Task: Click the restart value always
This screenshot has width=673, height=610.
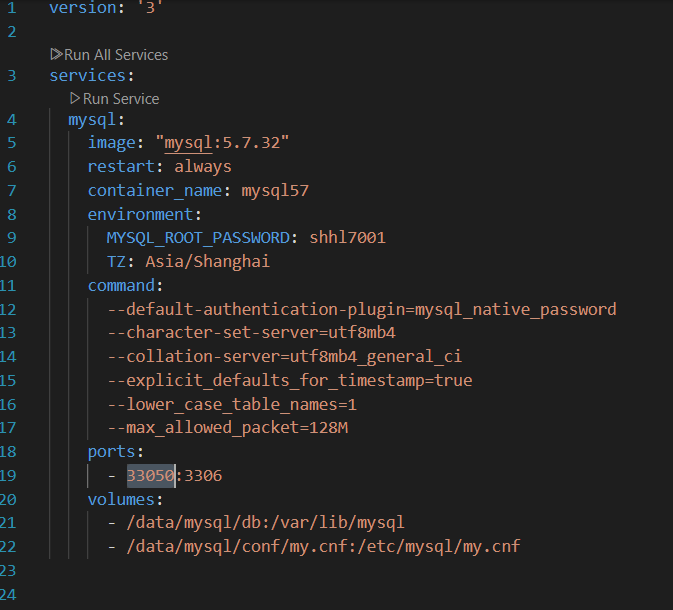Action: (x=203, y=166)
